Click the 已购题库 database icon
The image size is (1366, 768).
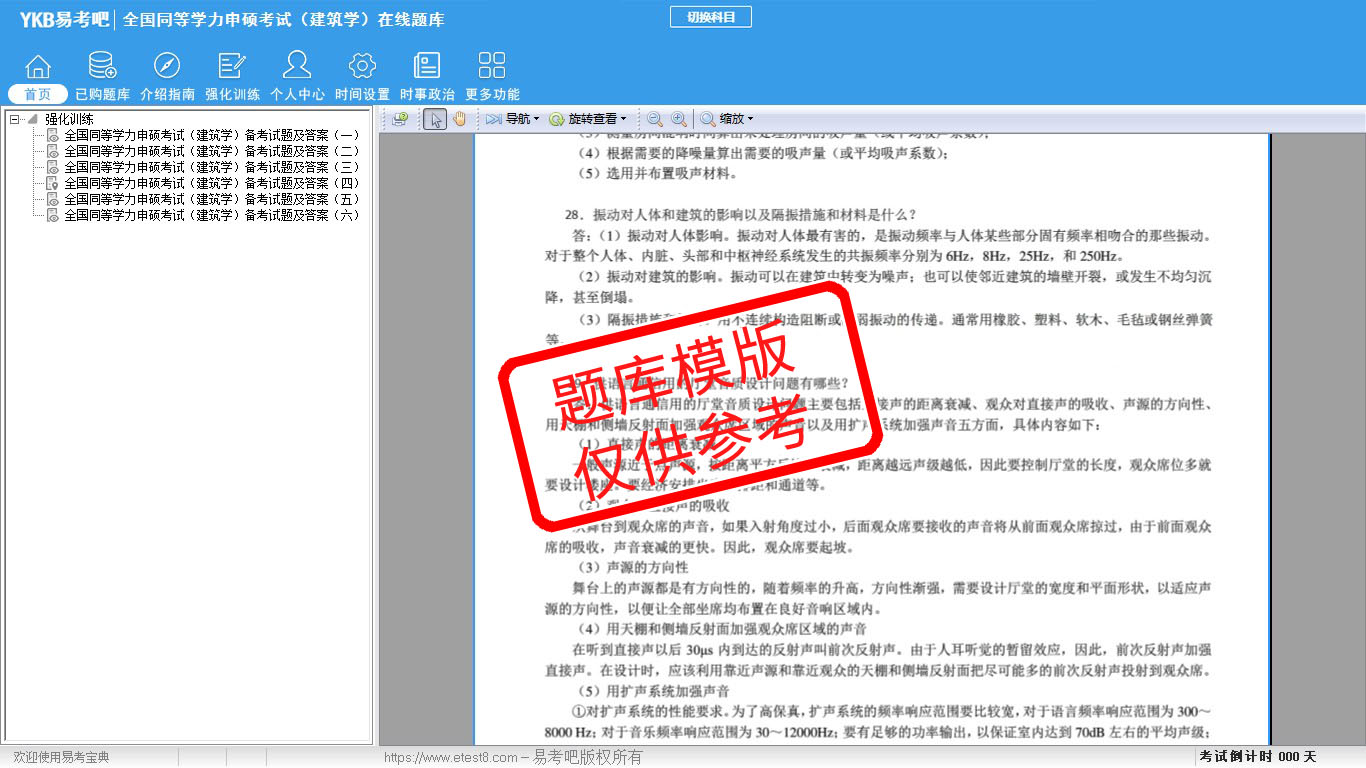click(102, 66)
